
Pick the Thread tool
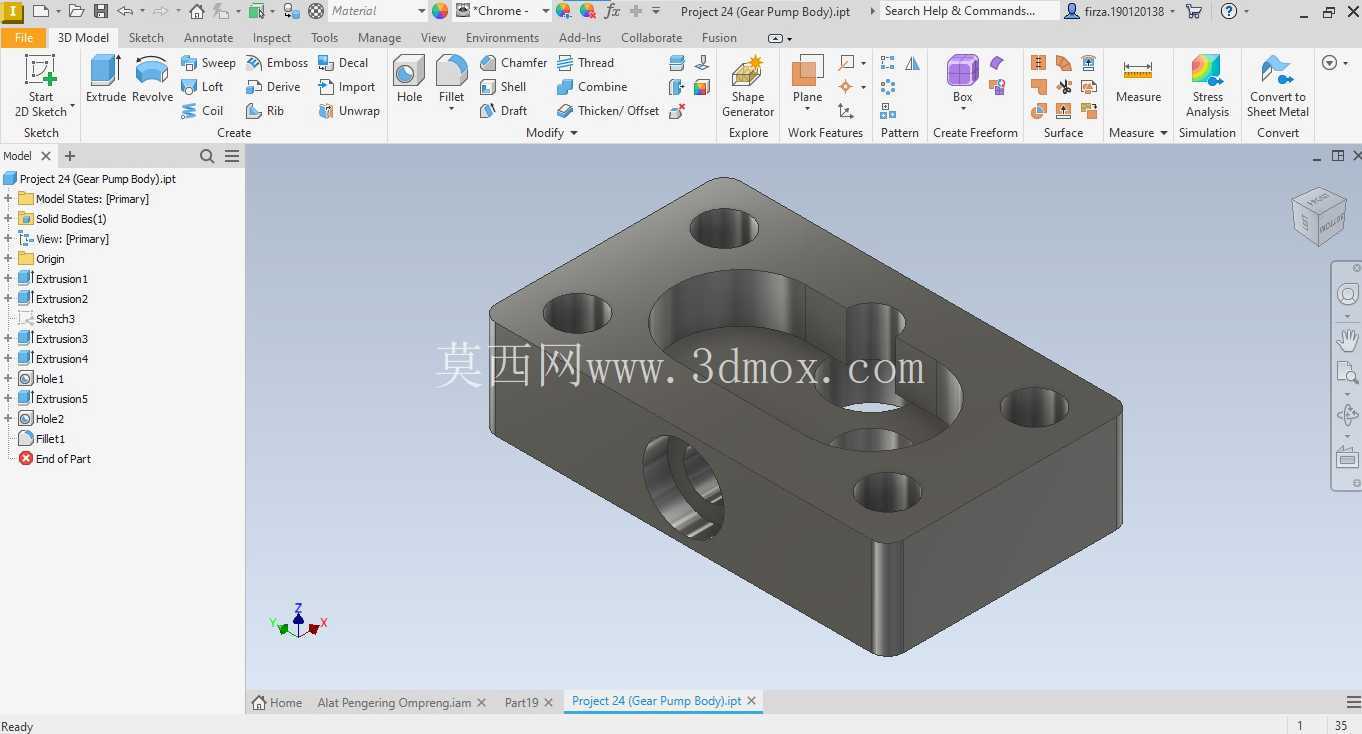(x=585, y=63)
